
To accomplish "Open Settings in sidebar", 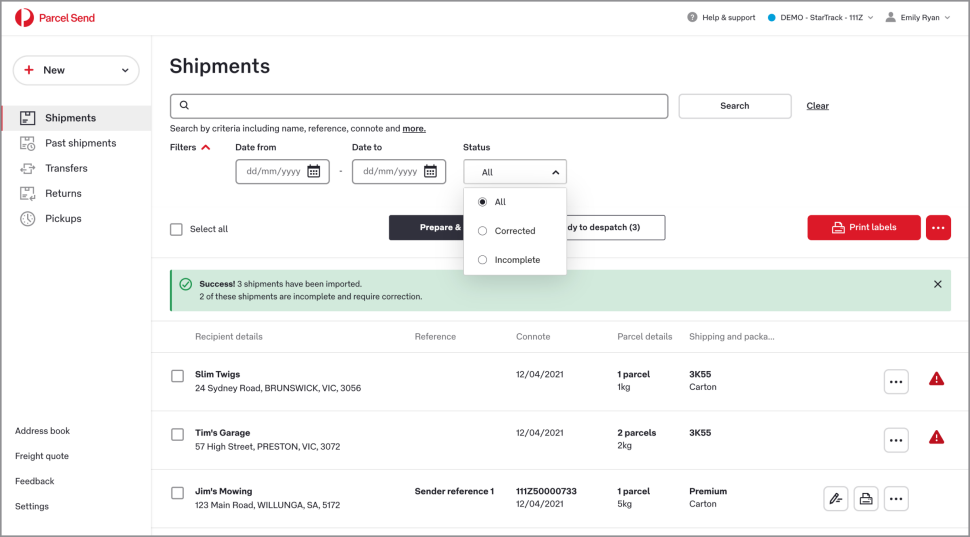I will tap(32, 506).
